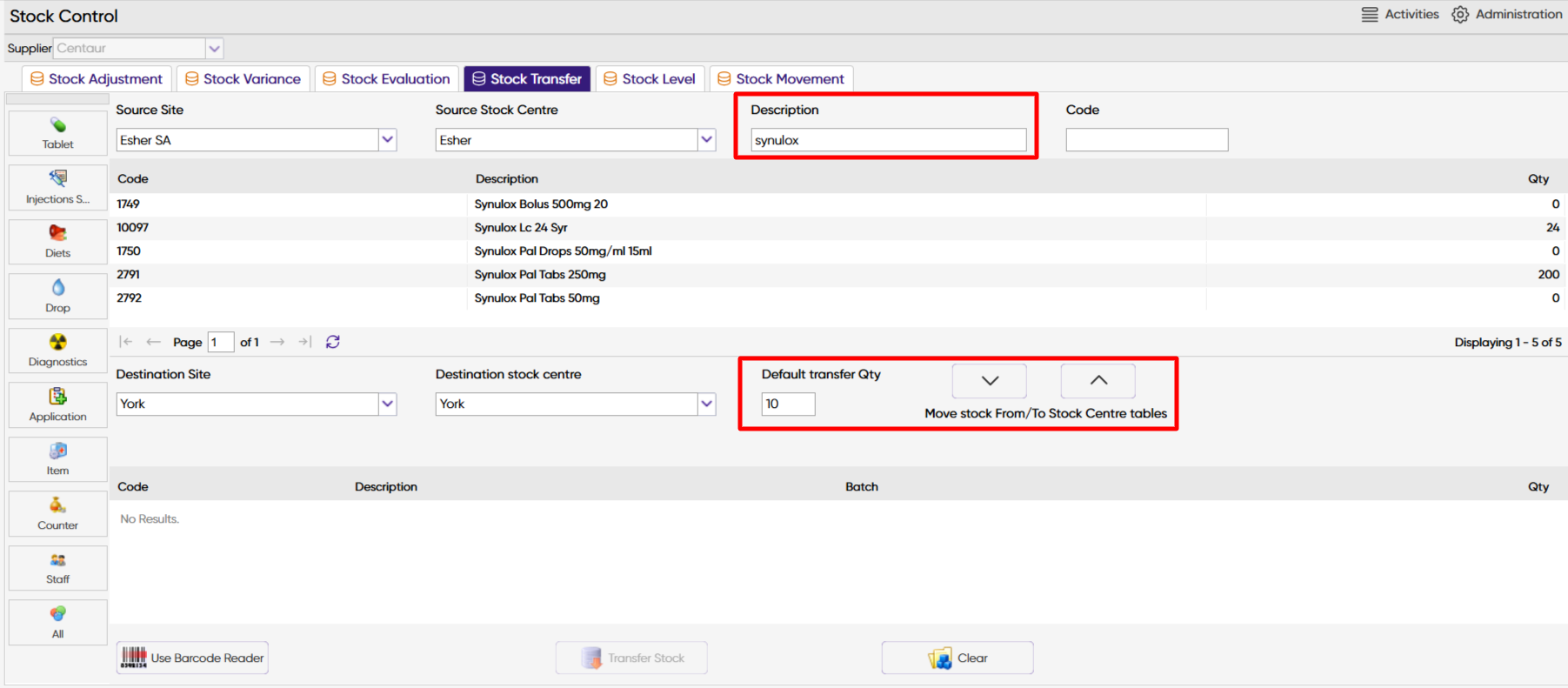Click product code 1750
This screenshot has width=1568, height=688.
point(129,251)
